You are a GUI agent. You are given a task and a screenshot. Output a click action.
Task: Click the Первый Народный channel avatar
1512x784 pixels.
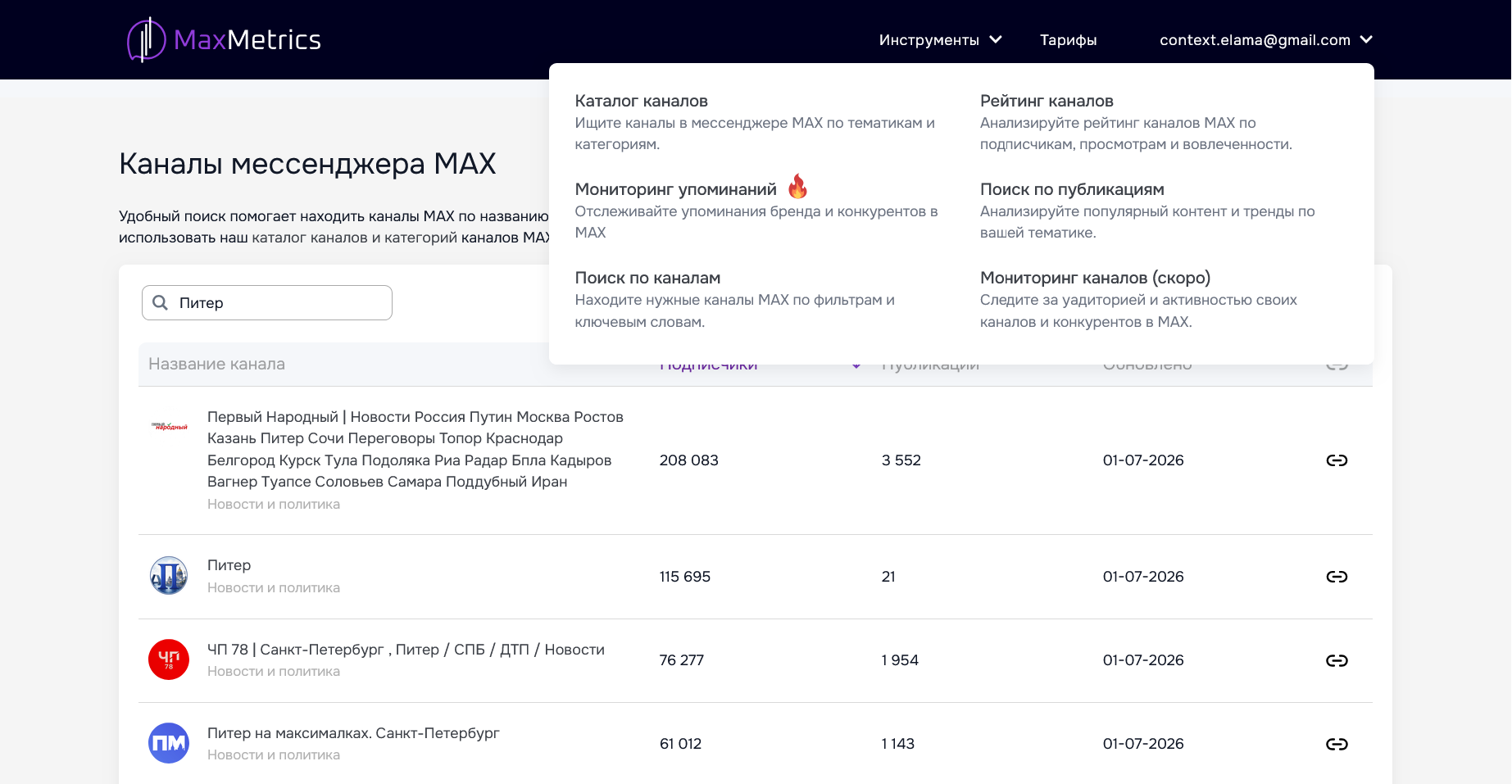[x=169, y=426]
